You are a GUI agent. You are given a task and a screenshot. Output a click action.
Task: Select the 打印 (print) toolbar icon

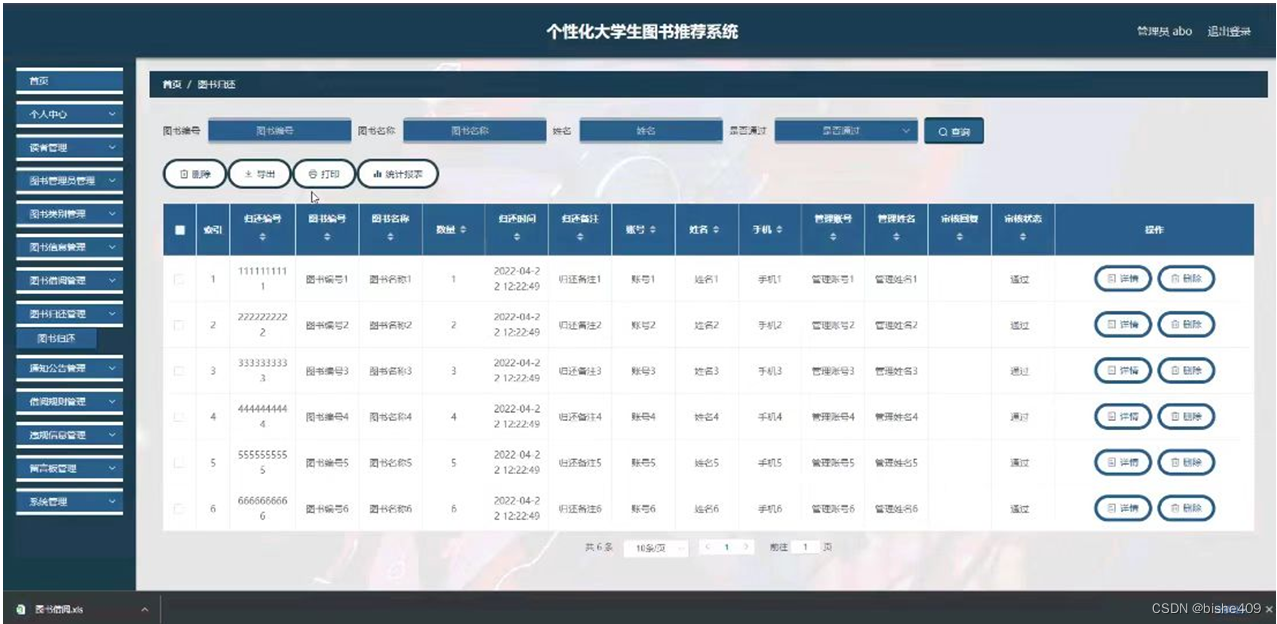tap(325, 173)
